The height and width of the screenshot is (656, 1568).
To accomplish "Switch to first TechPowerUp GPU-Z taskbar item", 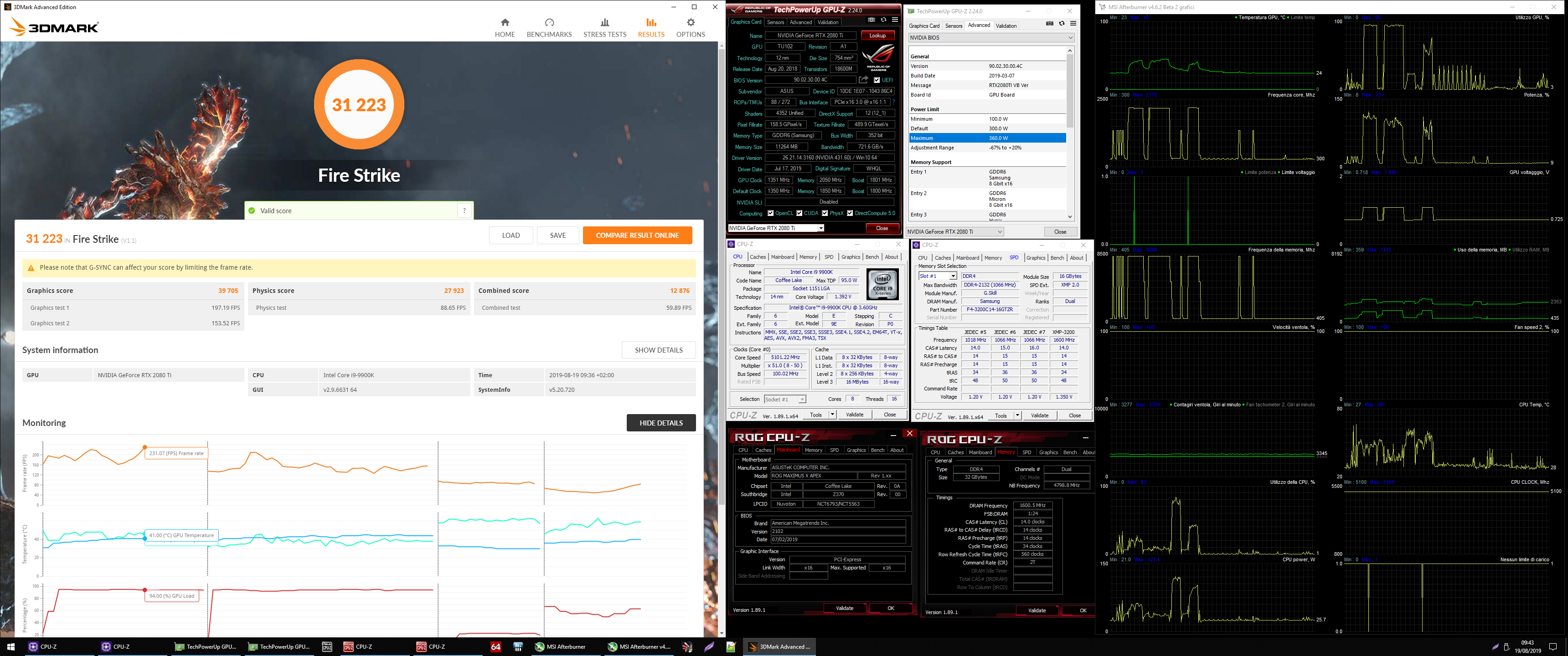I will click(205, 646).
